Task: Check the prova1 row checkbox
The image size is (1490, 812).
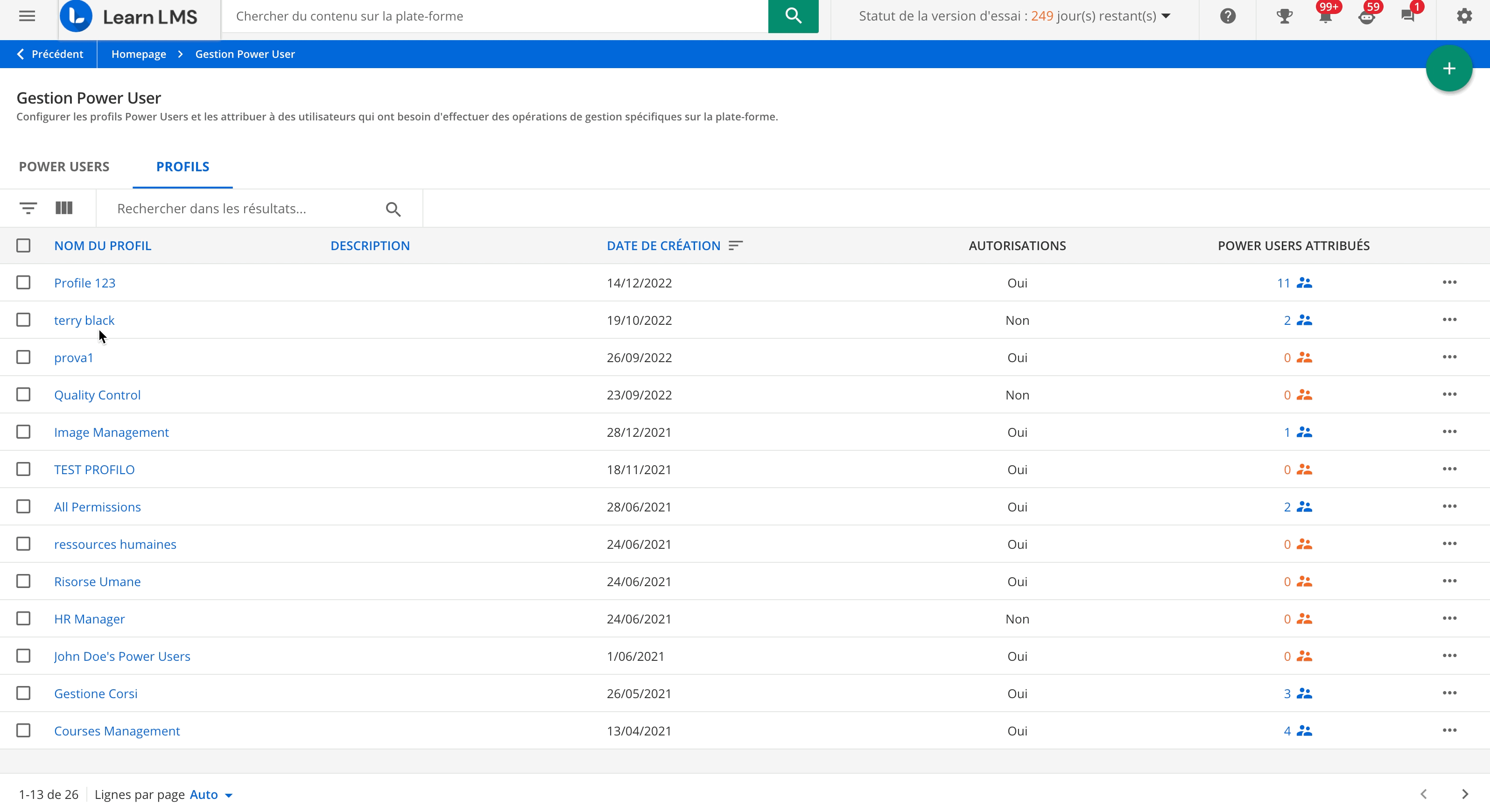Action: tap(23, 357)
